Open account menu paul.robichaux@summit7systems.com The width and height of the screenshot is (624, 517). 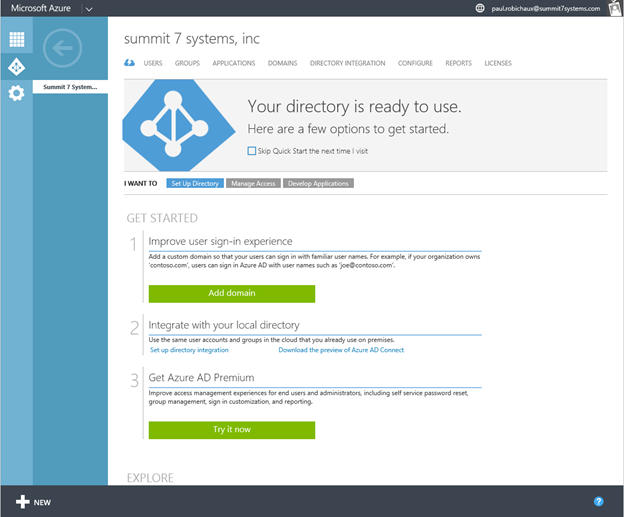[x=546, y=8]
